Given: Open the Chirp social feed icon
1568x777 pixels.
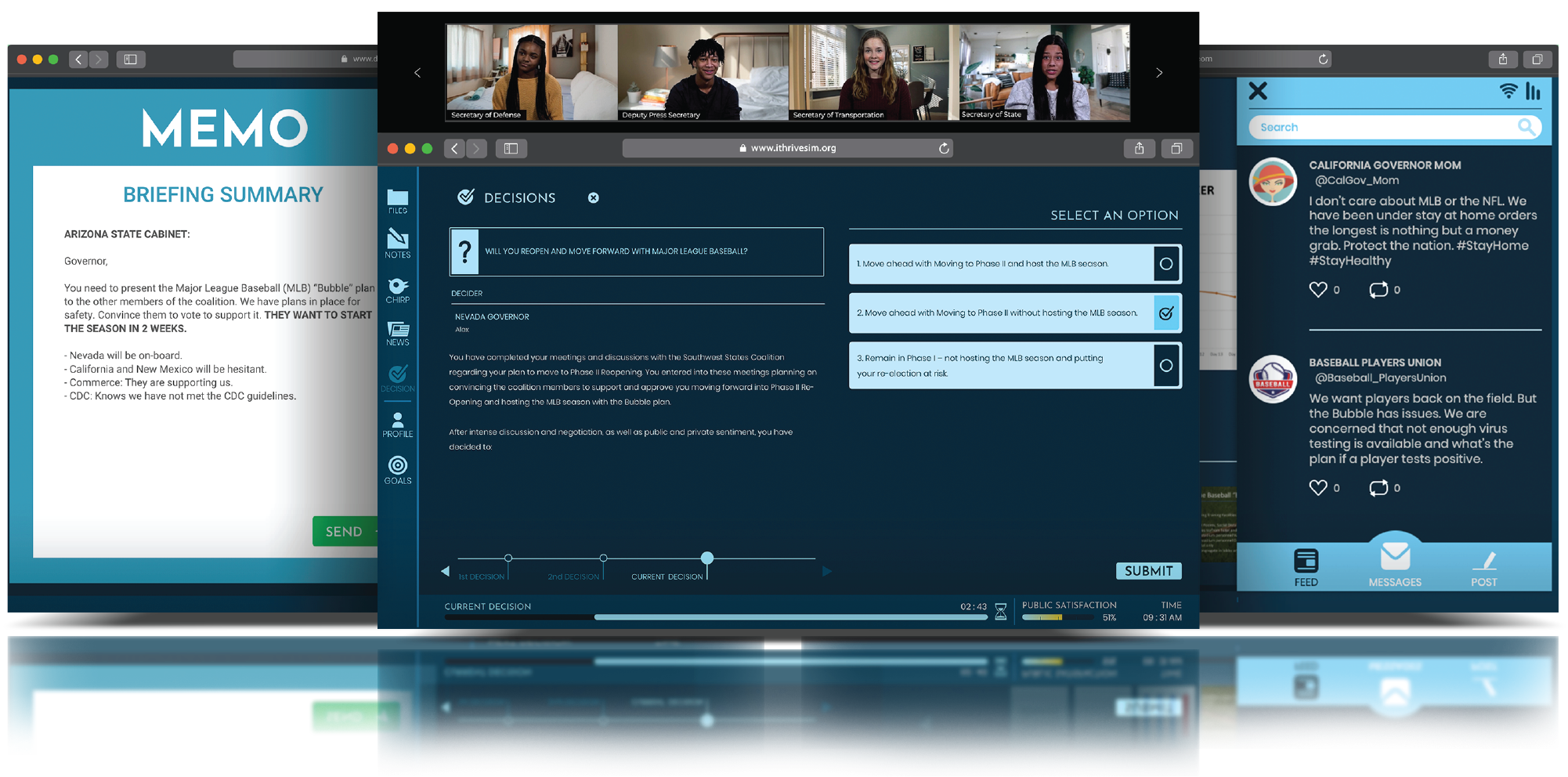Looking at the screenshot, I should coord(398,291).
